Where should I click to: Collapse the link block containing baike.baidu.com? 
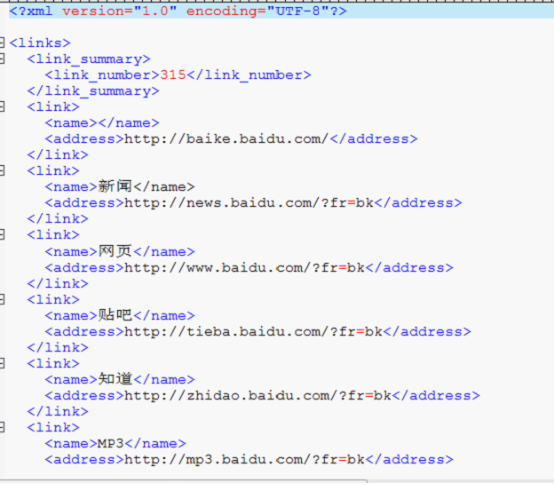click(x=2, y=106)
